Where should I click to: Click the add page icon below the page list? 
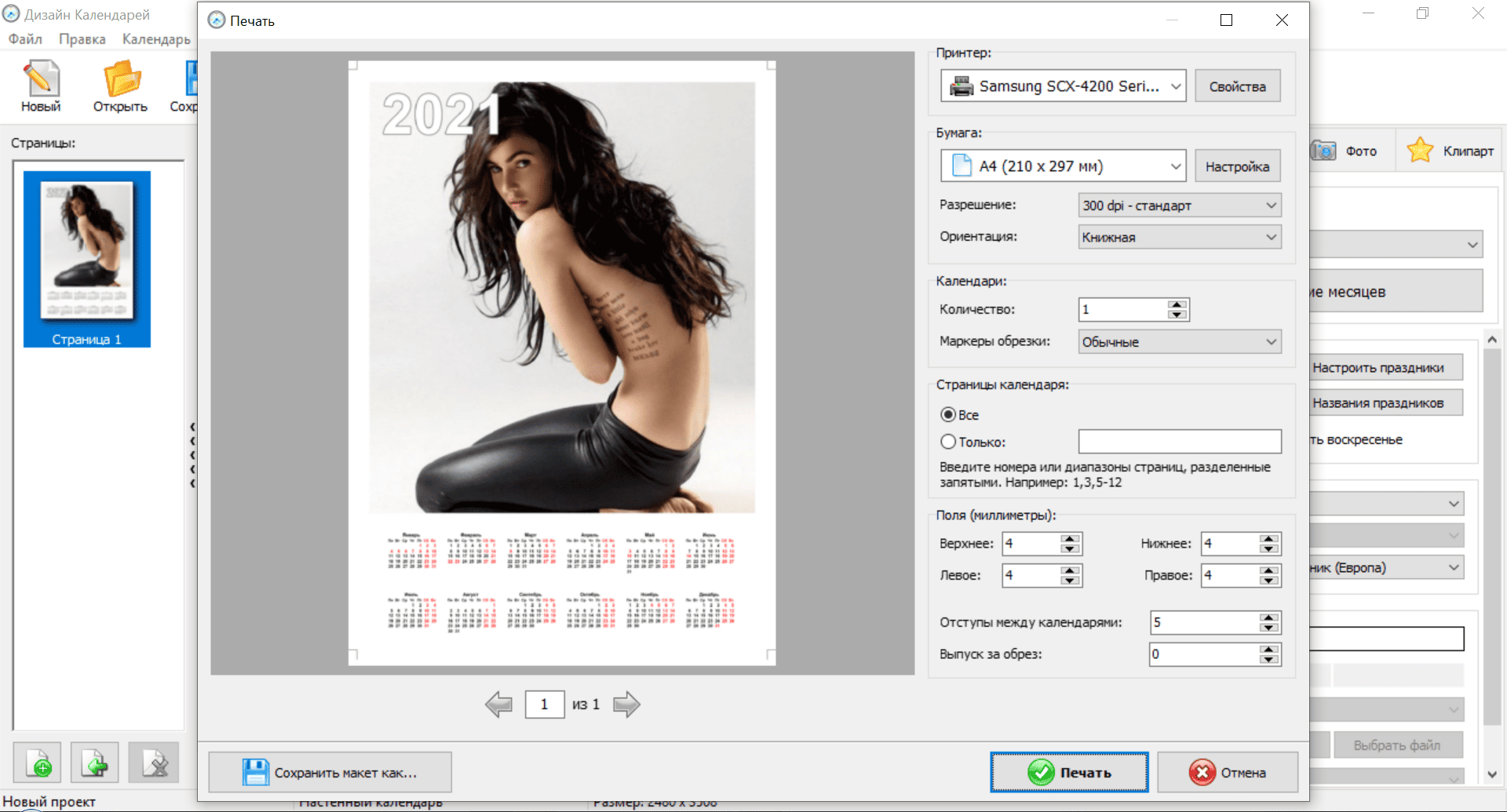point(37,763)
